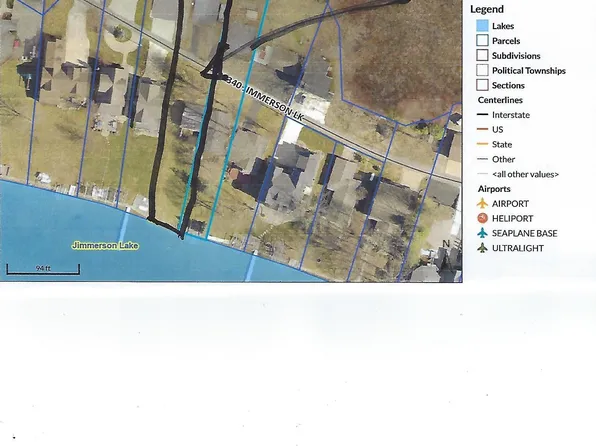
Task: Click the gray Other centerline symbol
Action: pyautogui.click(x=482, y=159)
